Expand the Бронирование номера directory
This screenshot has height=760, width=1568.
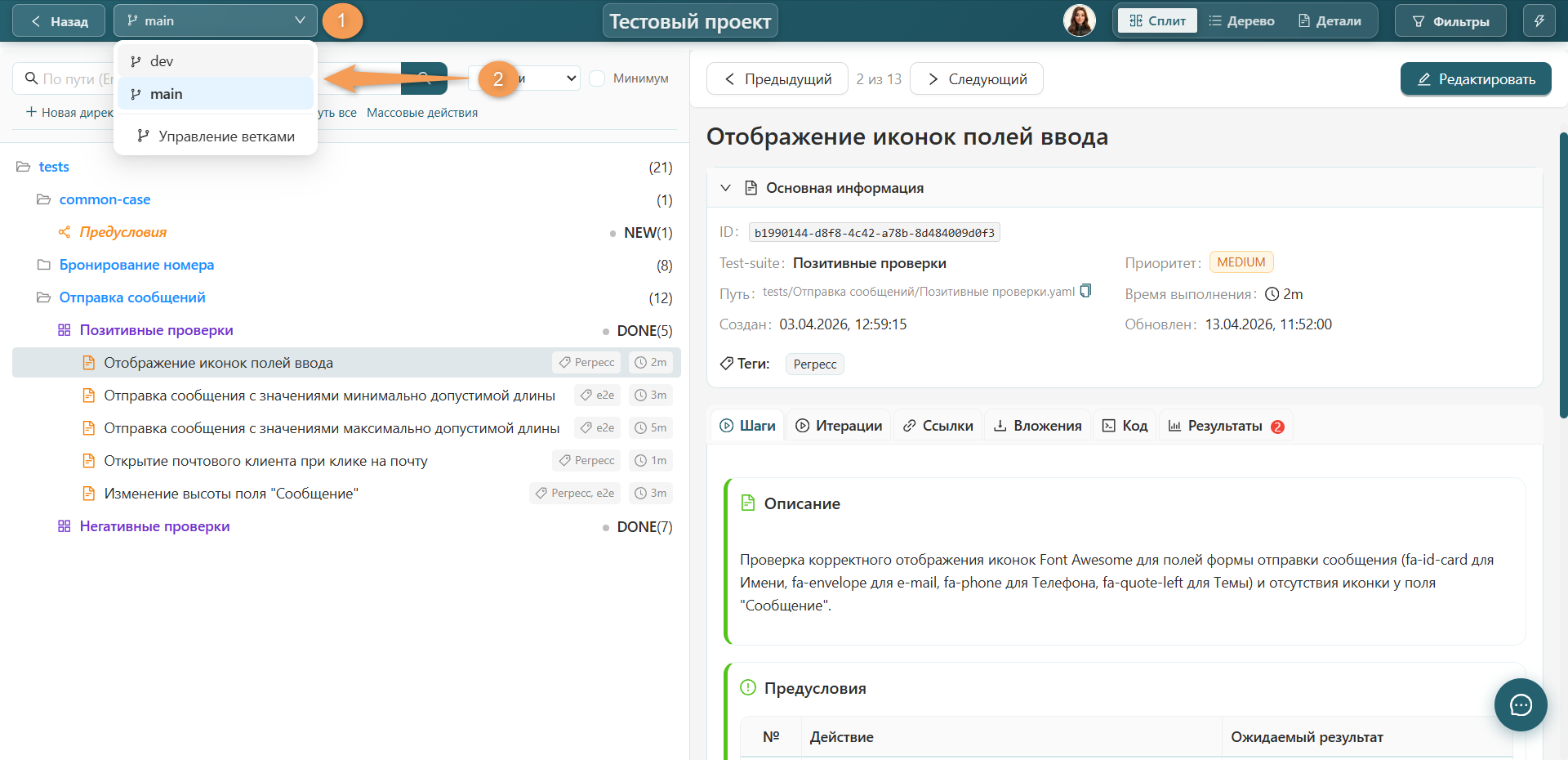pyautogui.click(x=136, y=265)
